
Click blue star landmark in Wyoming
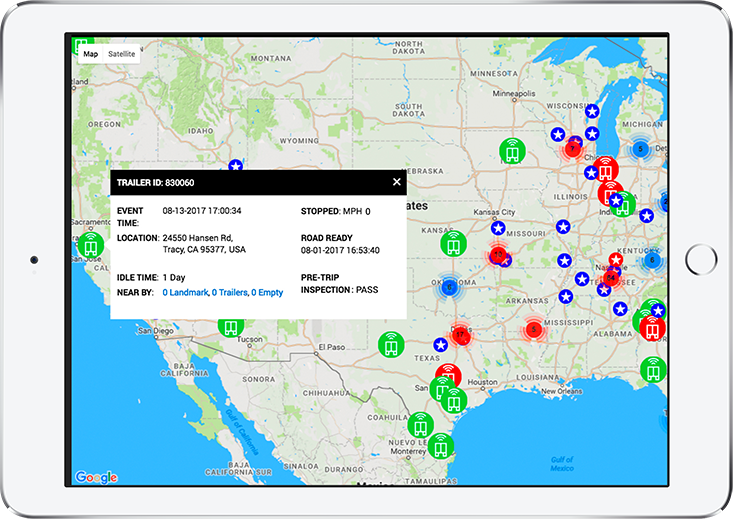pyautogui.click(x=235, y=166)
